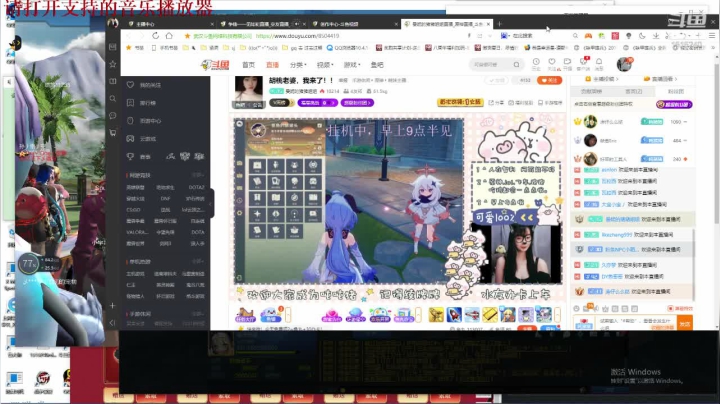
Task: Open the third browser tab
Action: [354, 24]
